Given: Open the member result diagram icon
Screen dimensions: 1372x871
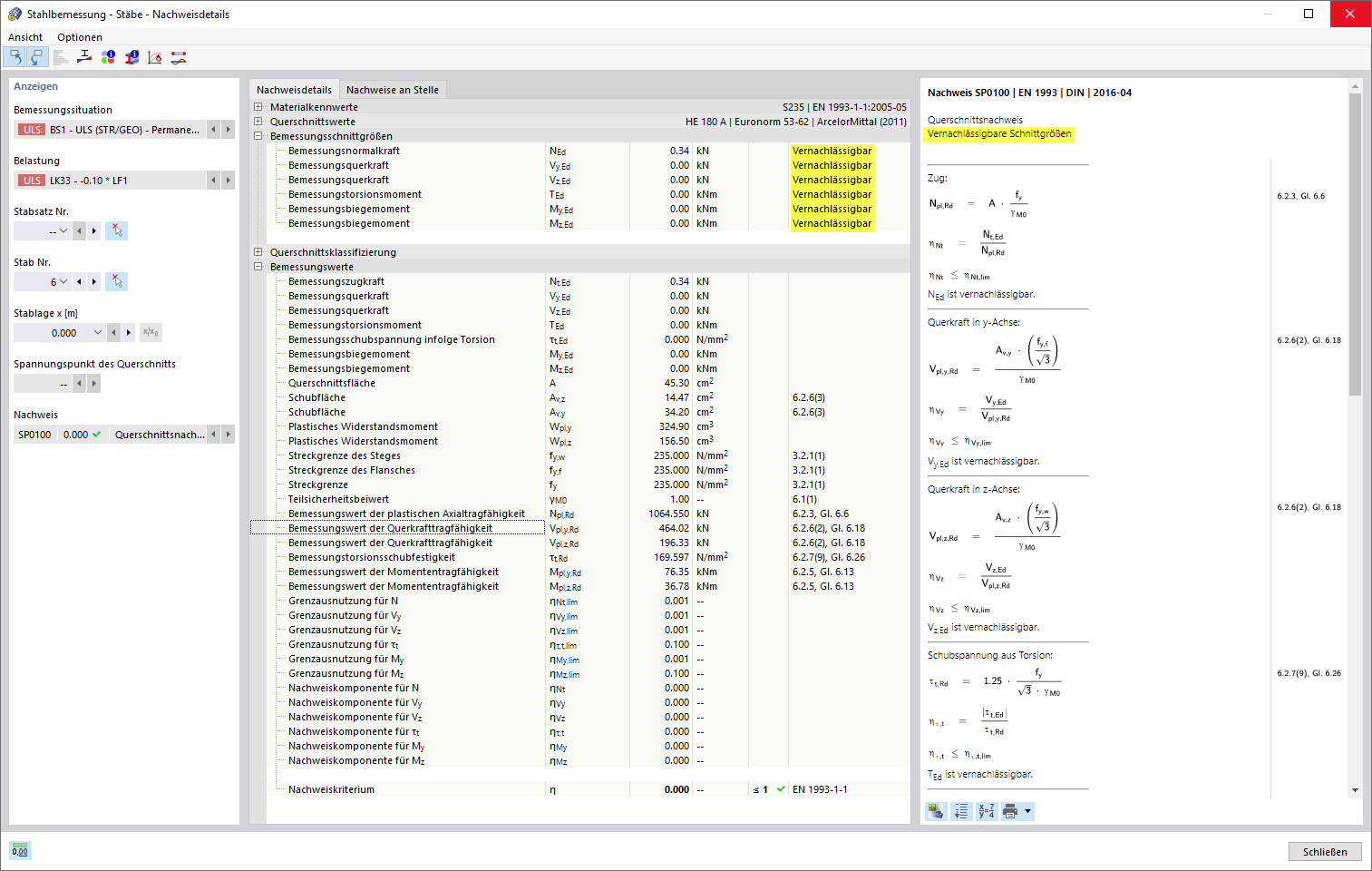Looking at the screenshot, I should [179, 57].
